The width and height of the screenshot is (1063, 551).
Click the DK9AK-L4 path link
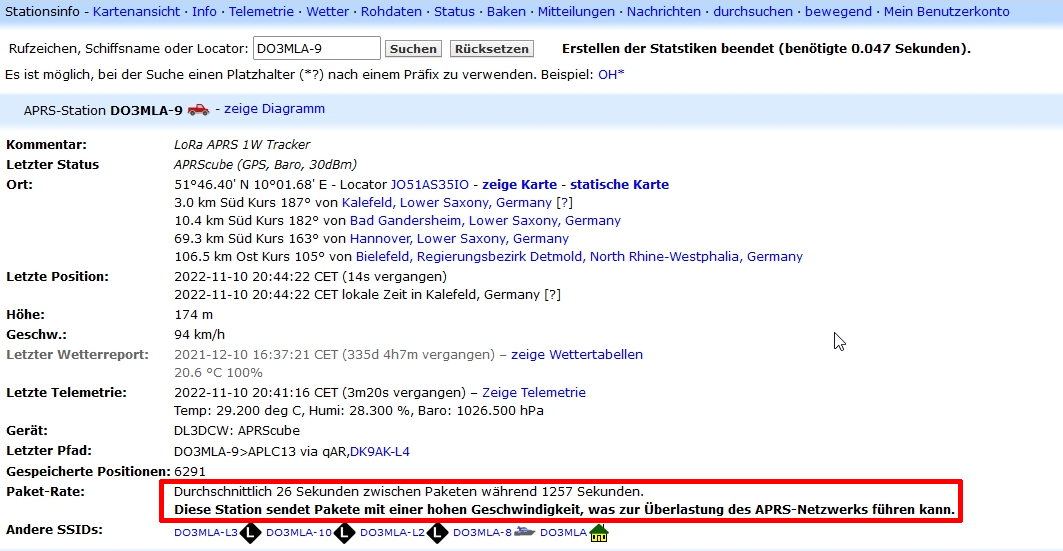pos(380,452)
